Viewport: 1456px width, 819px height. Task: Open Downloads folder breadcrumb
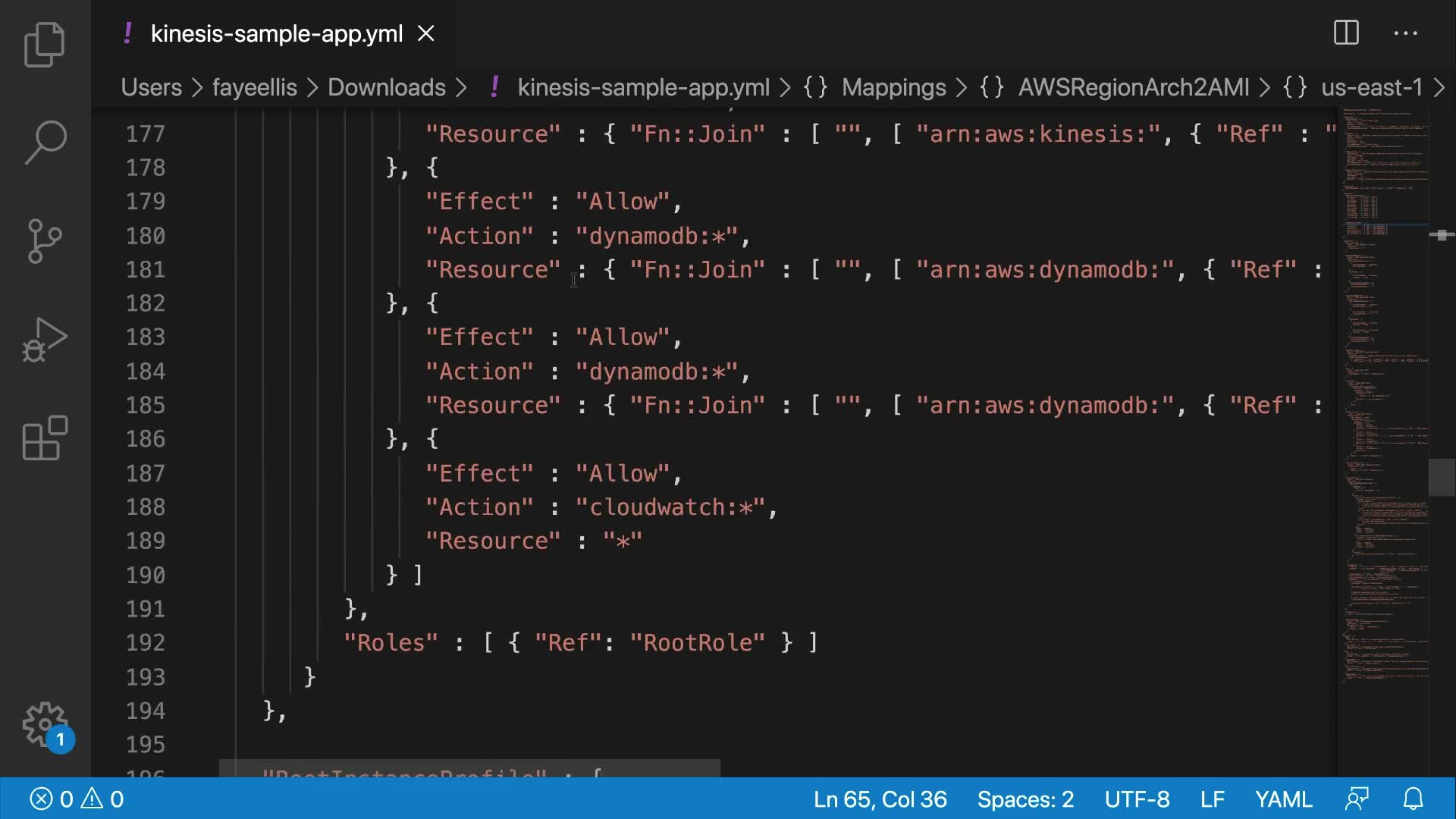(x=386, y=87)
